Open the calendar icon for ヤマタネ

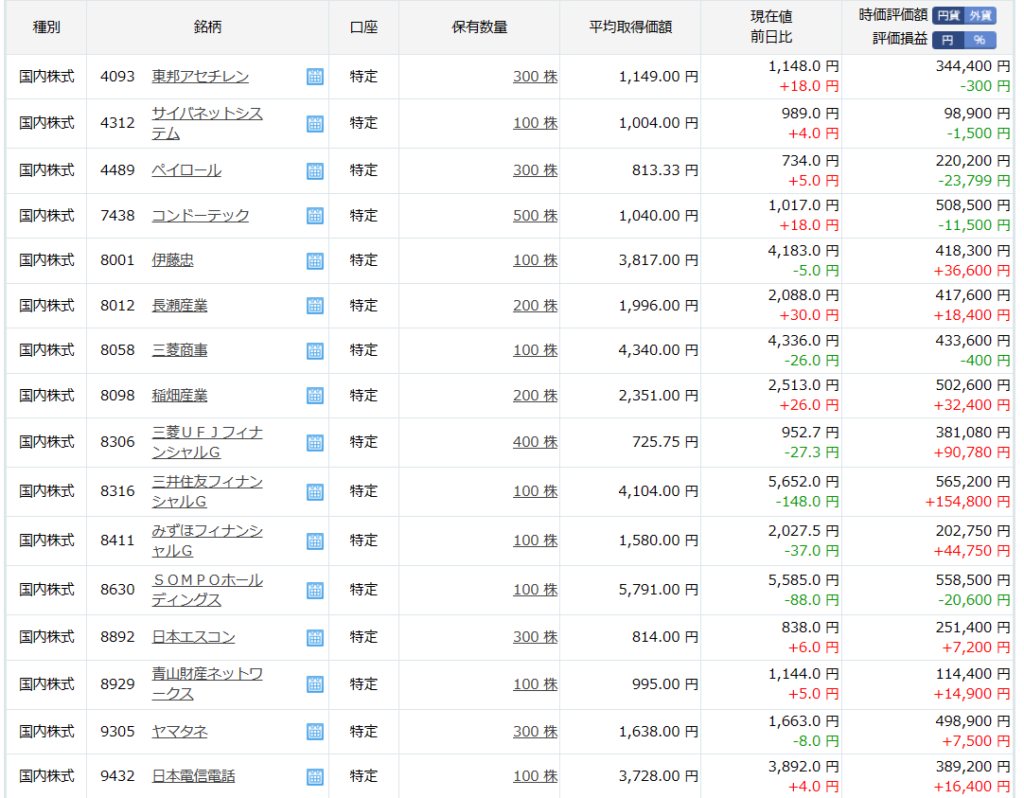[315, 731]
